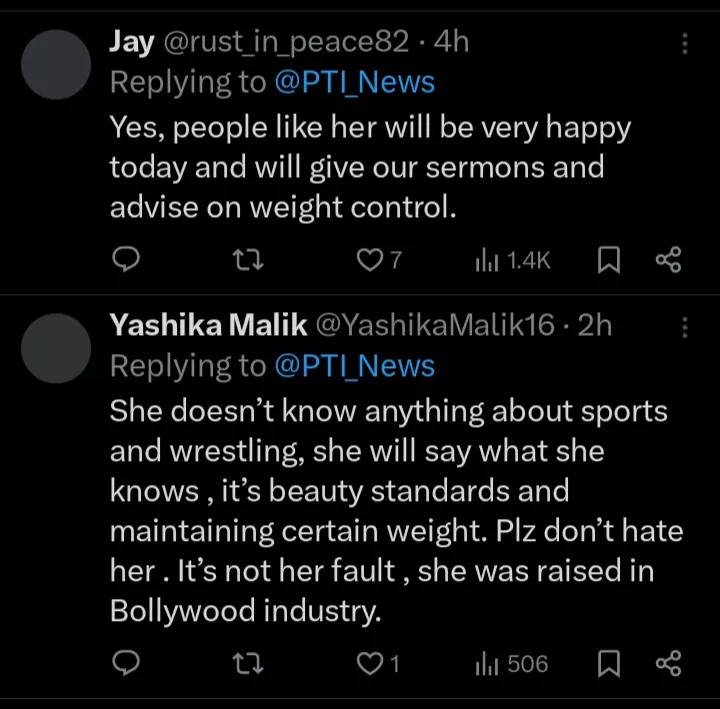Open Yashika Malik's profile avatar
Image resolution: width=720 pixels, height=709 pixels.
click(56, 348)
